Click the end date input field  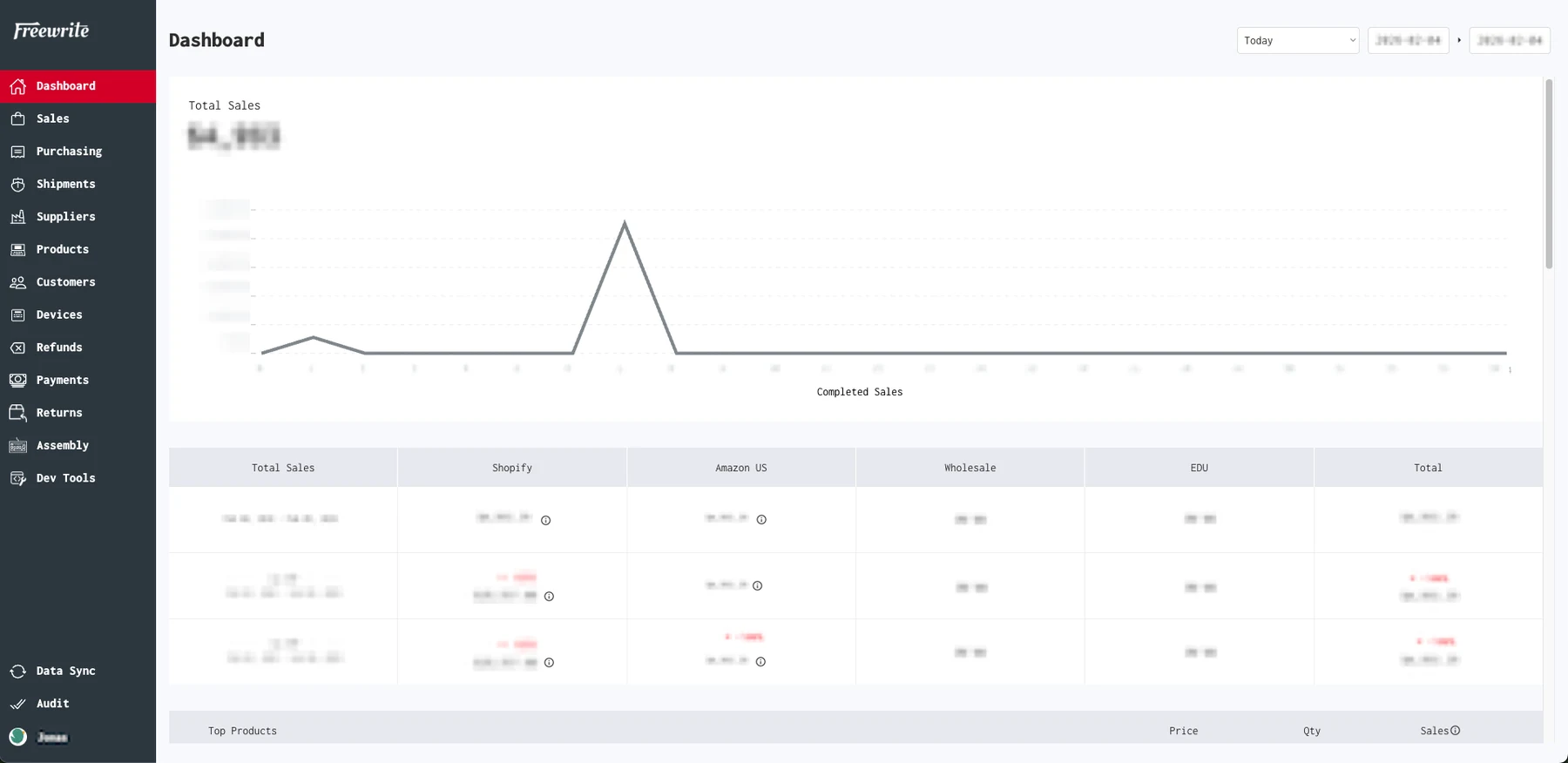[x=1509, y=40]
